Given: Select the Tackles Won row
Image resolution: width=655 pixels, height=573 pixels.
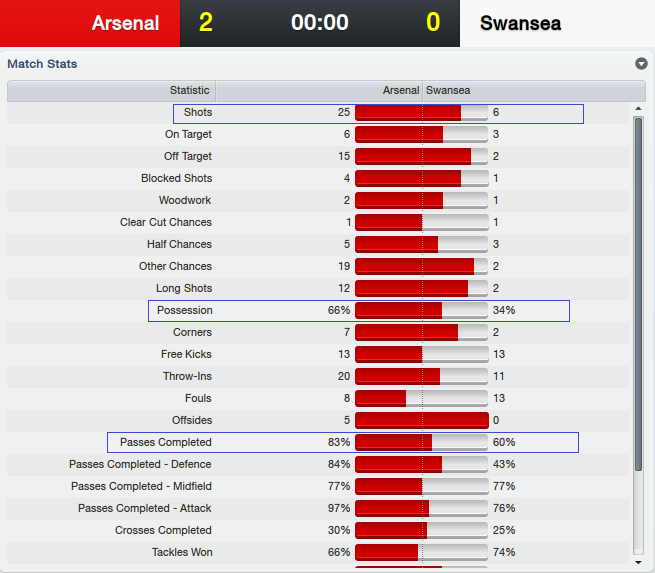Looking at the screenshot, I should pyautogui.click(x=318, y=552).
